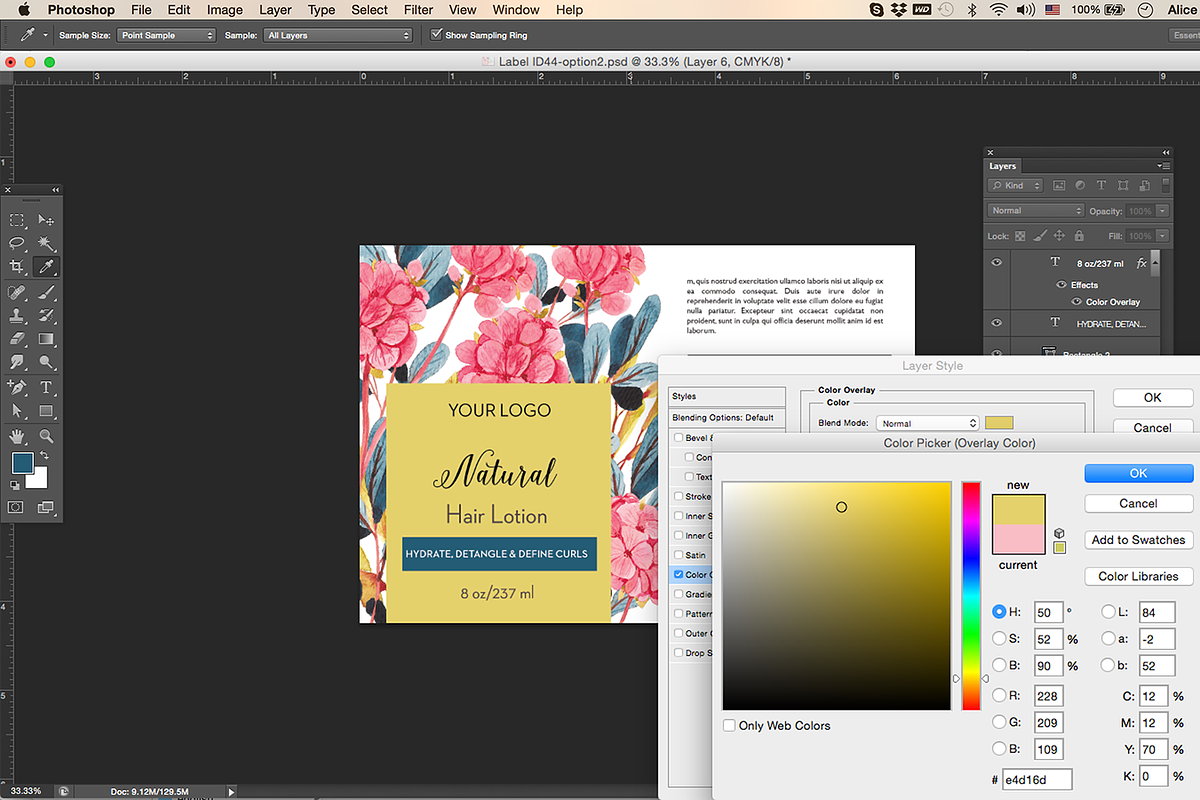Viewport: 1200px width, 800px height.
Task: Lock transparent pixels in Layers panel
Action: (x=1020, y=236)
